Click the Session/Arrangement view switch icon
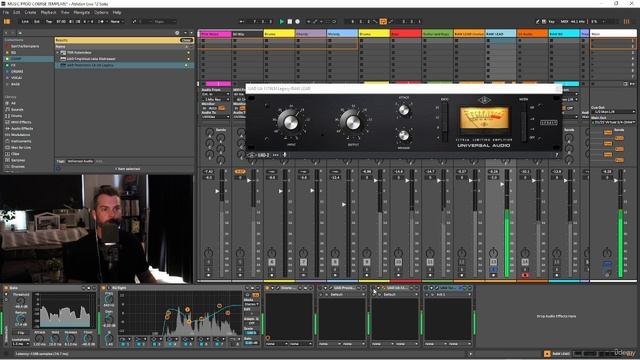640x360 pixels. [x=626, y=21]
